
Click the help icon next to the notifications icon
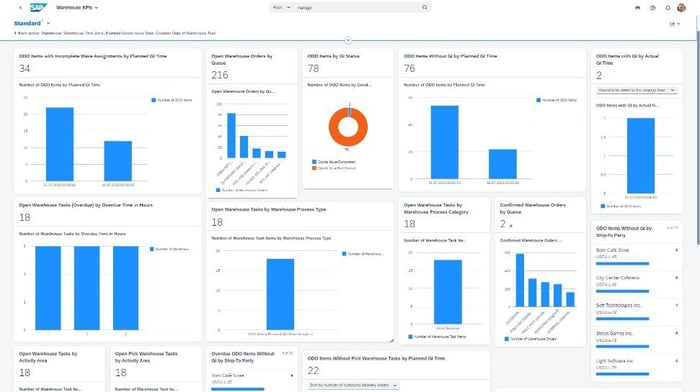coord(653,8)
